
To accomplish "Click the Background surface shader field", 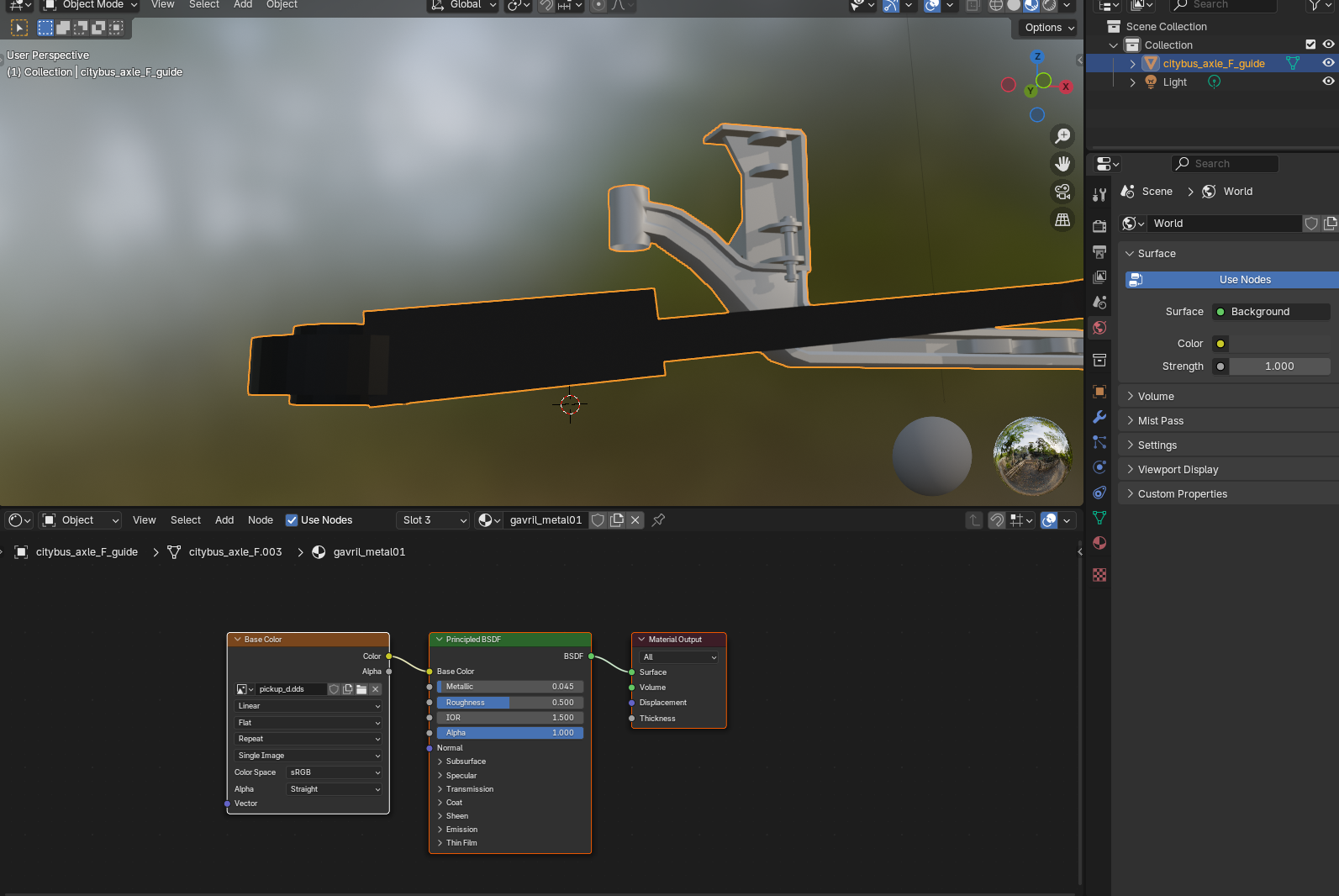I will pyautogui.click(x=1271, y=312).
